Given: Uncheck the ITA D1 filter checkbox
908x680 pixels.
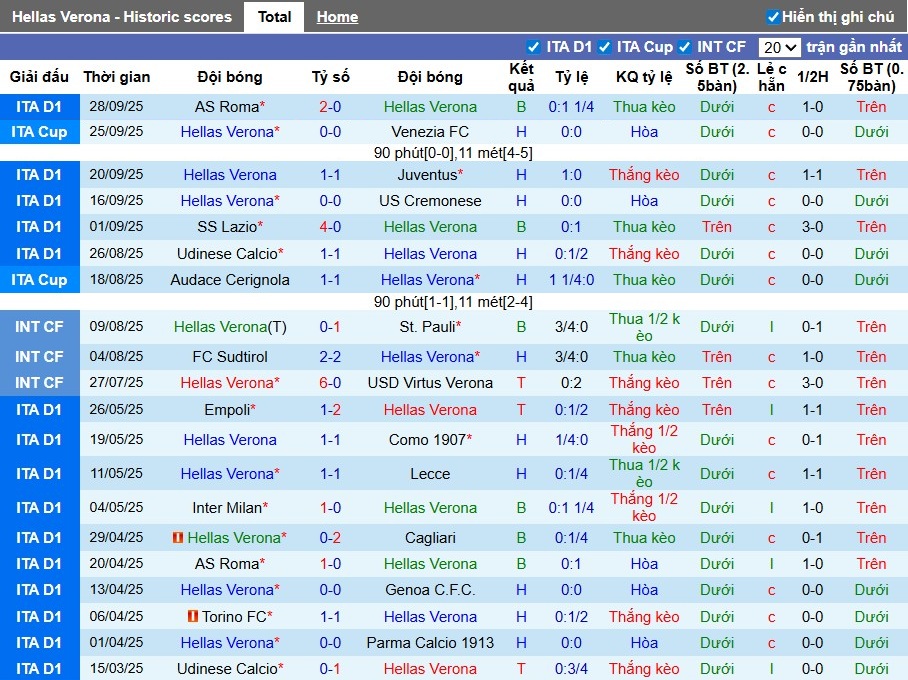Looking at the screenshot, I should click(x=533, y=47).
